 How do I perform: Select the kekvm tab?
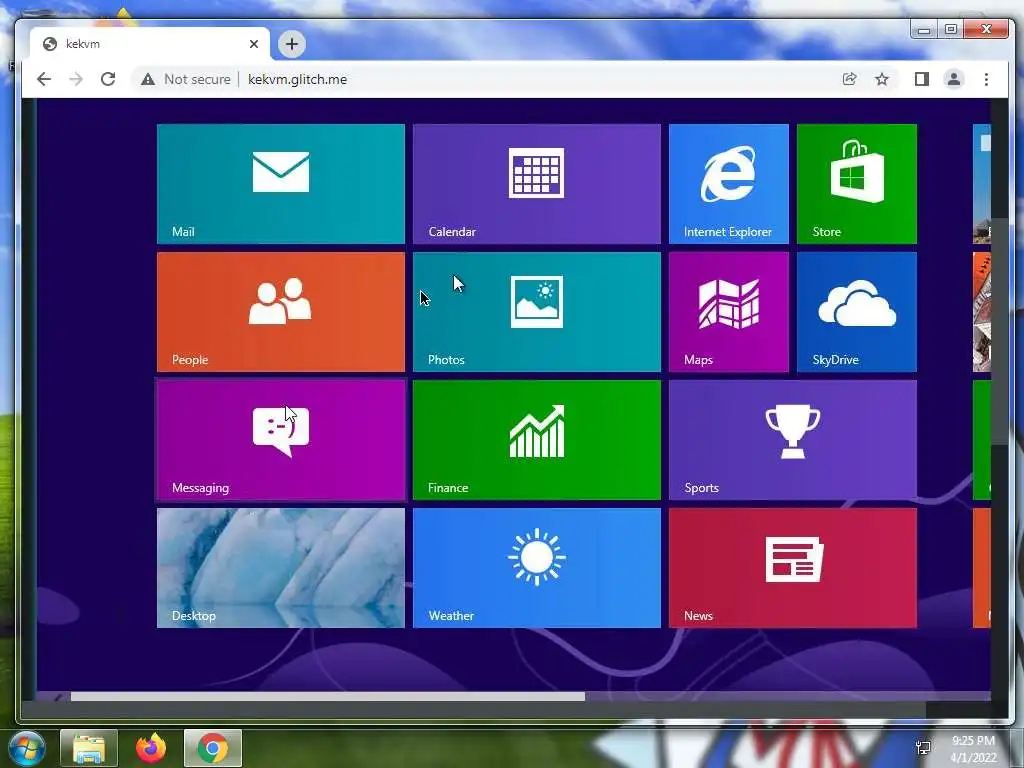click(x=150, y=44)
